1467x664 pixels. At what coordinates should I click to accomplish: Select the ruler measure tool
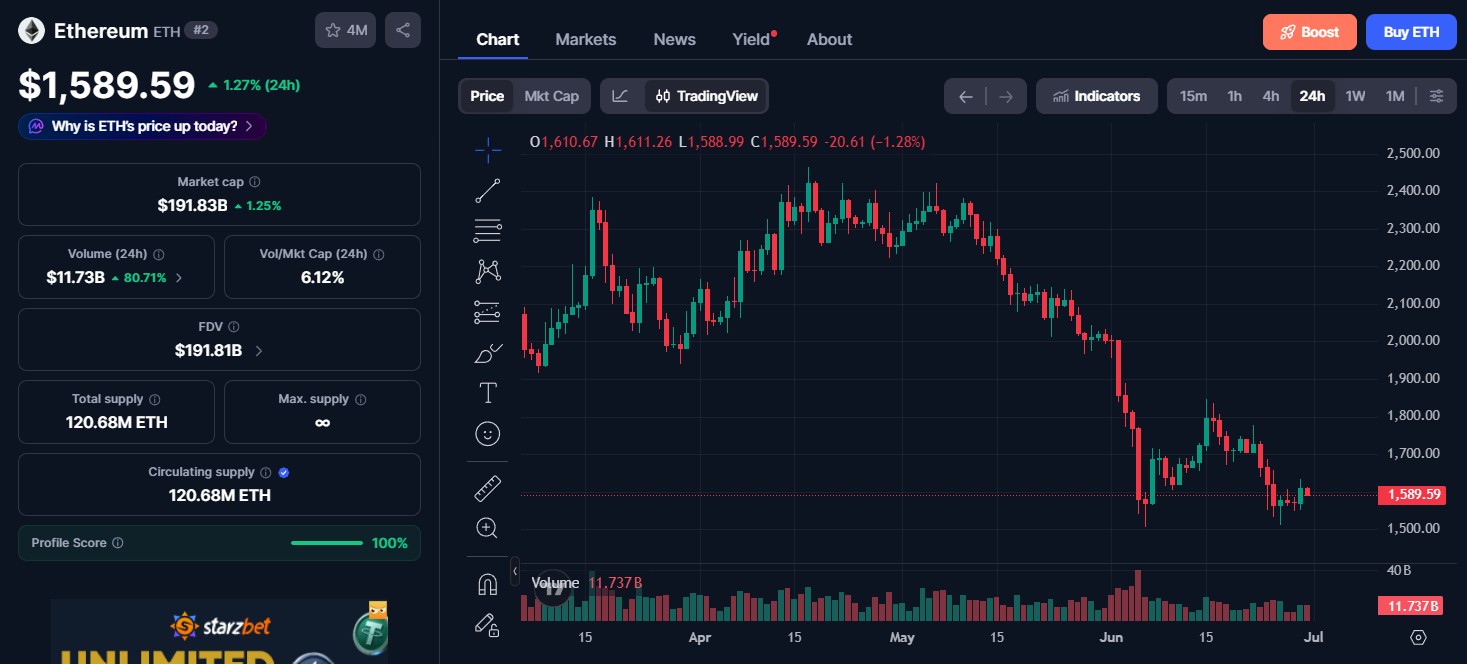[488, 488]
